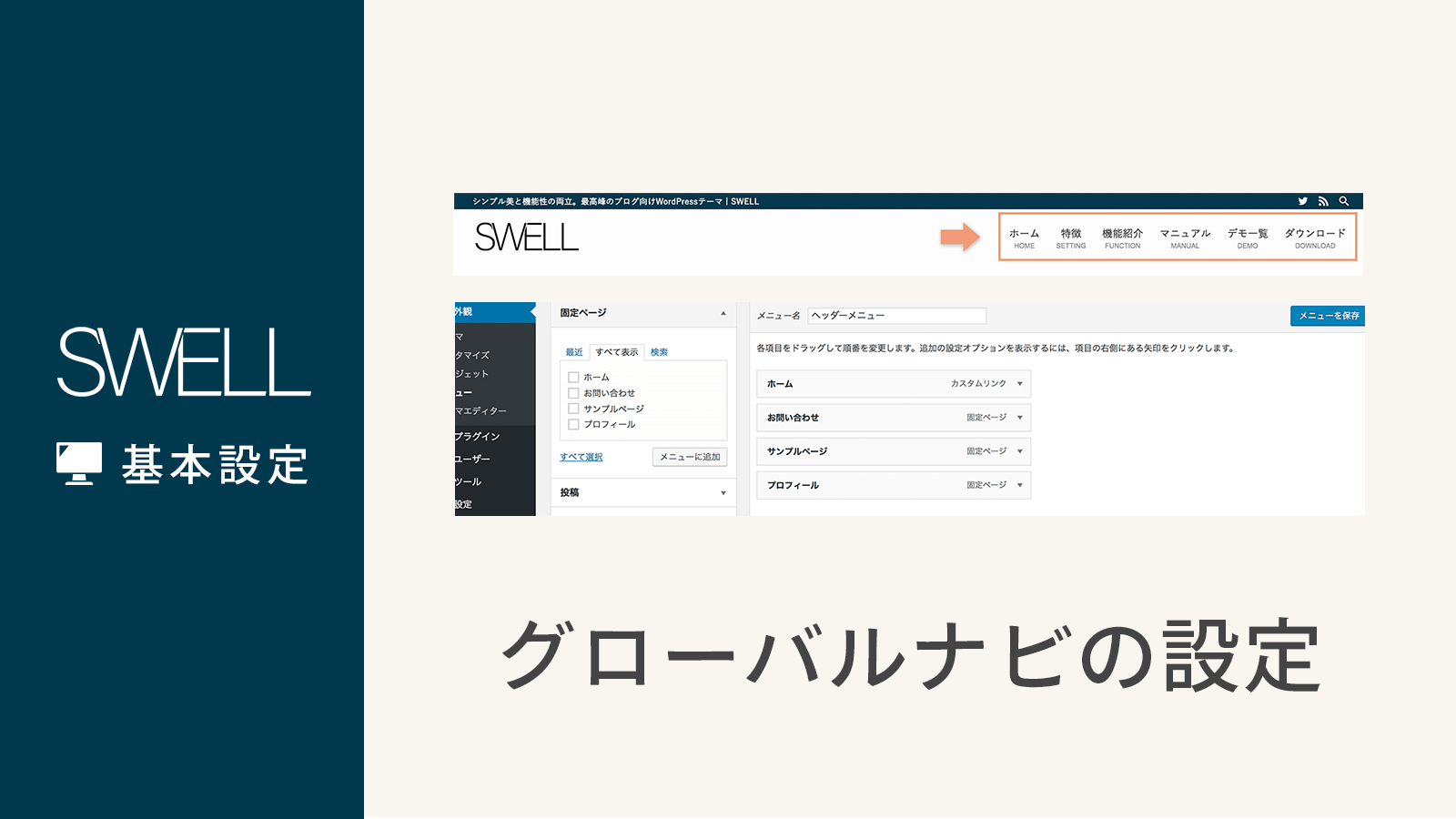1456x819 pixels.
Task: Expand プロフィール menu item options arrow
Action: tap(1020, 485)
